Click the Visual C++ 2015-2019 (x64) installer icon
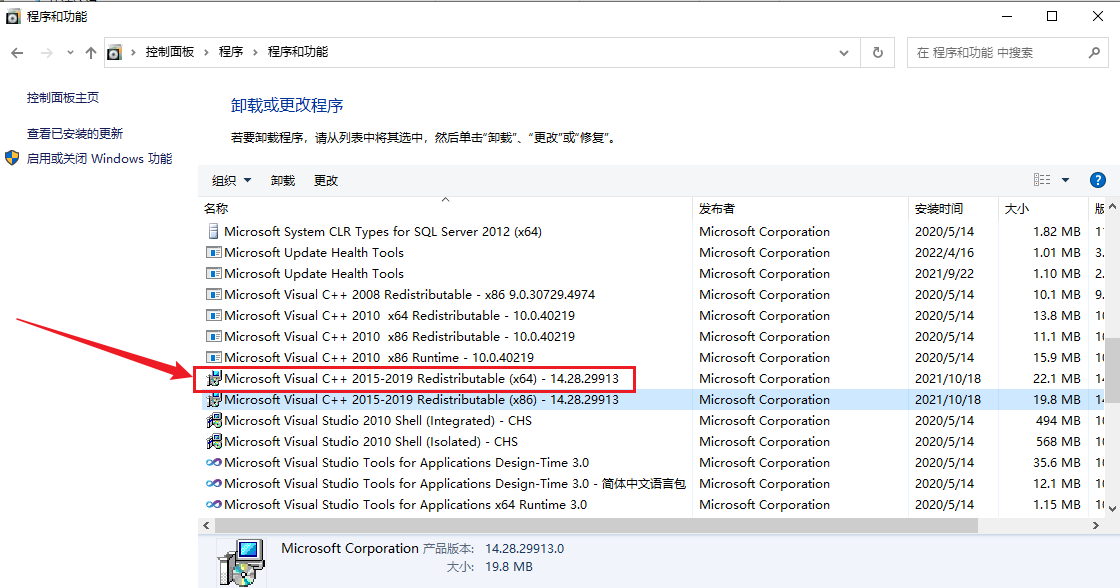Image resolution: width=1120 pixels, height=588 pixels. click(213, 379)
